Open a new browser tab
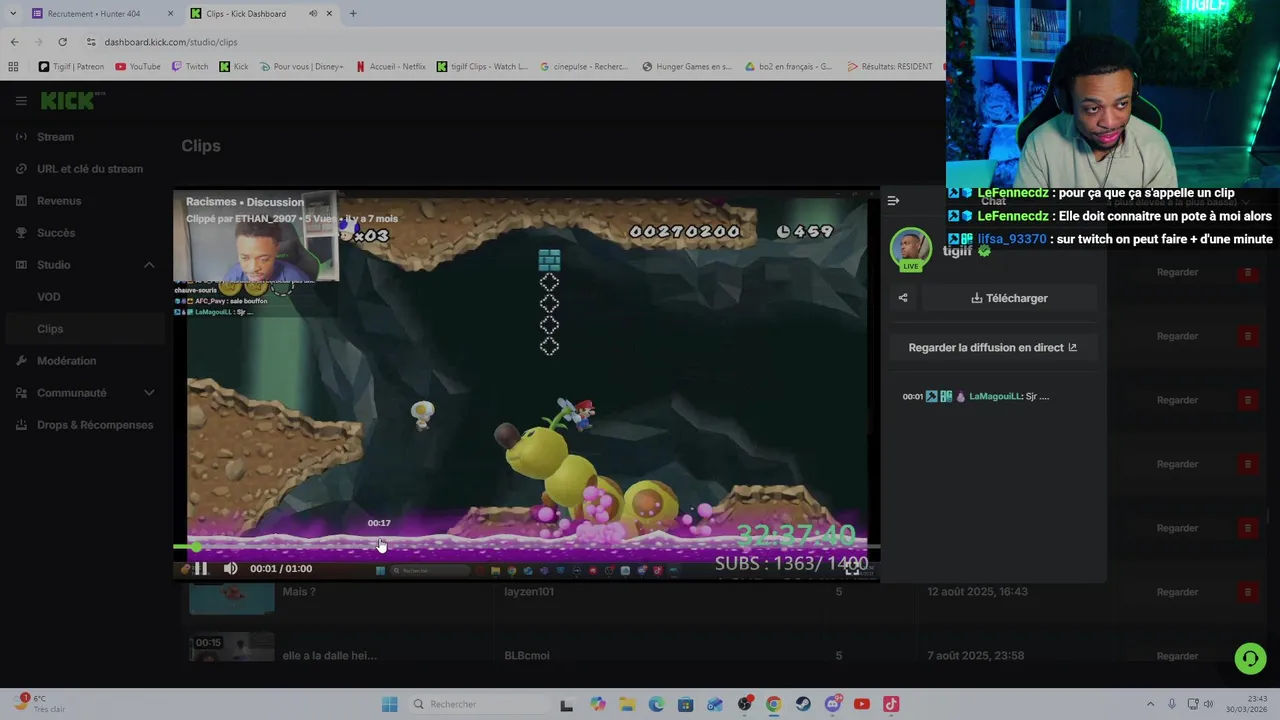 353,14
